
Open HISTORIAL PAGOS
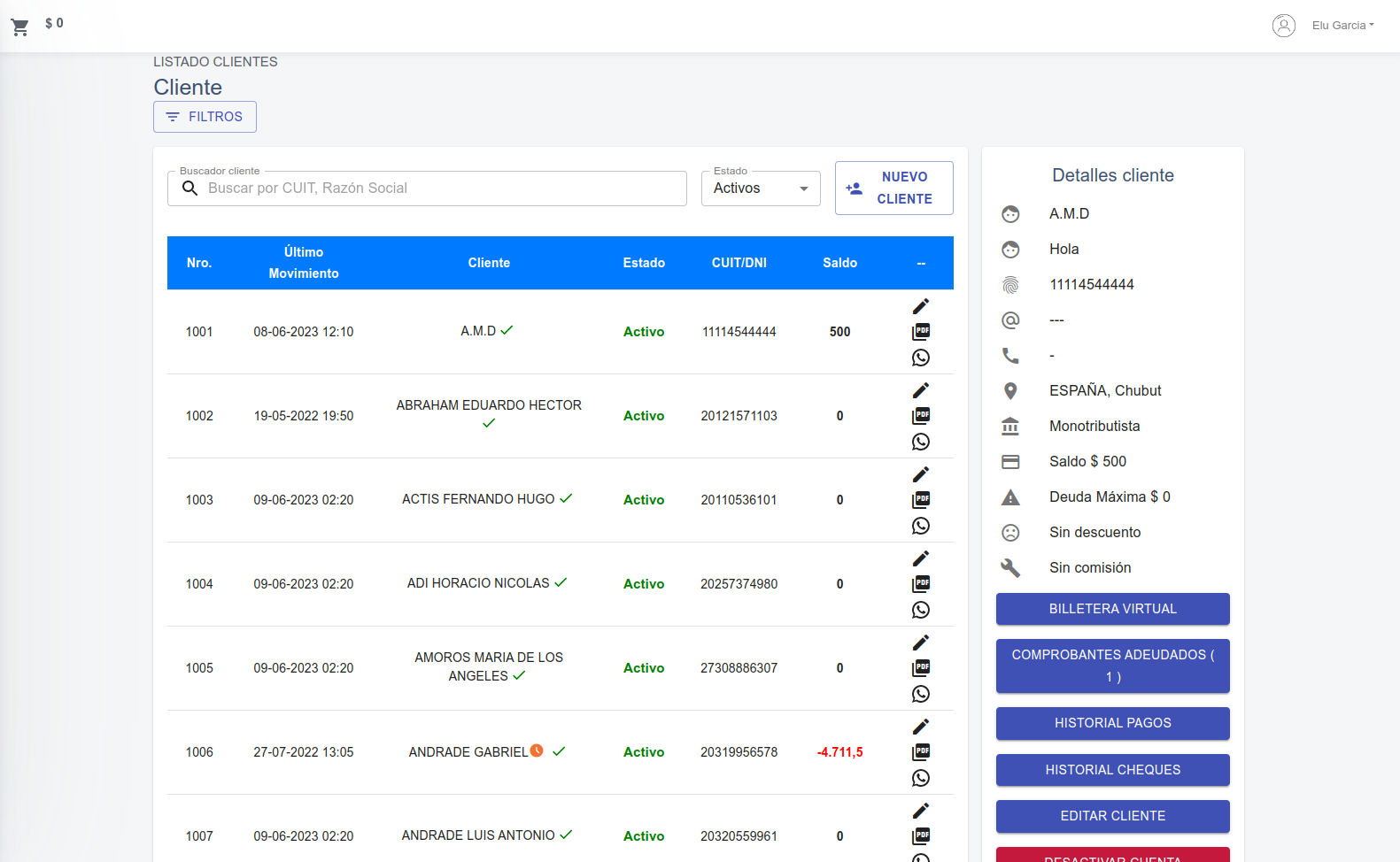(x=1113, y=723)
